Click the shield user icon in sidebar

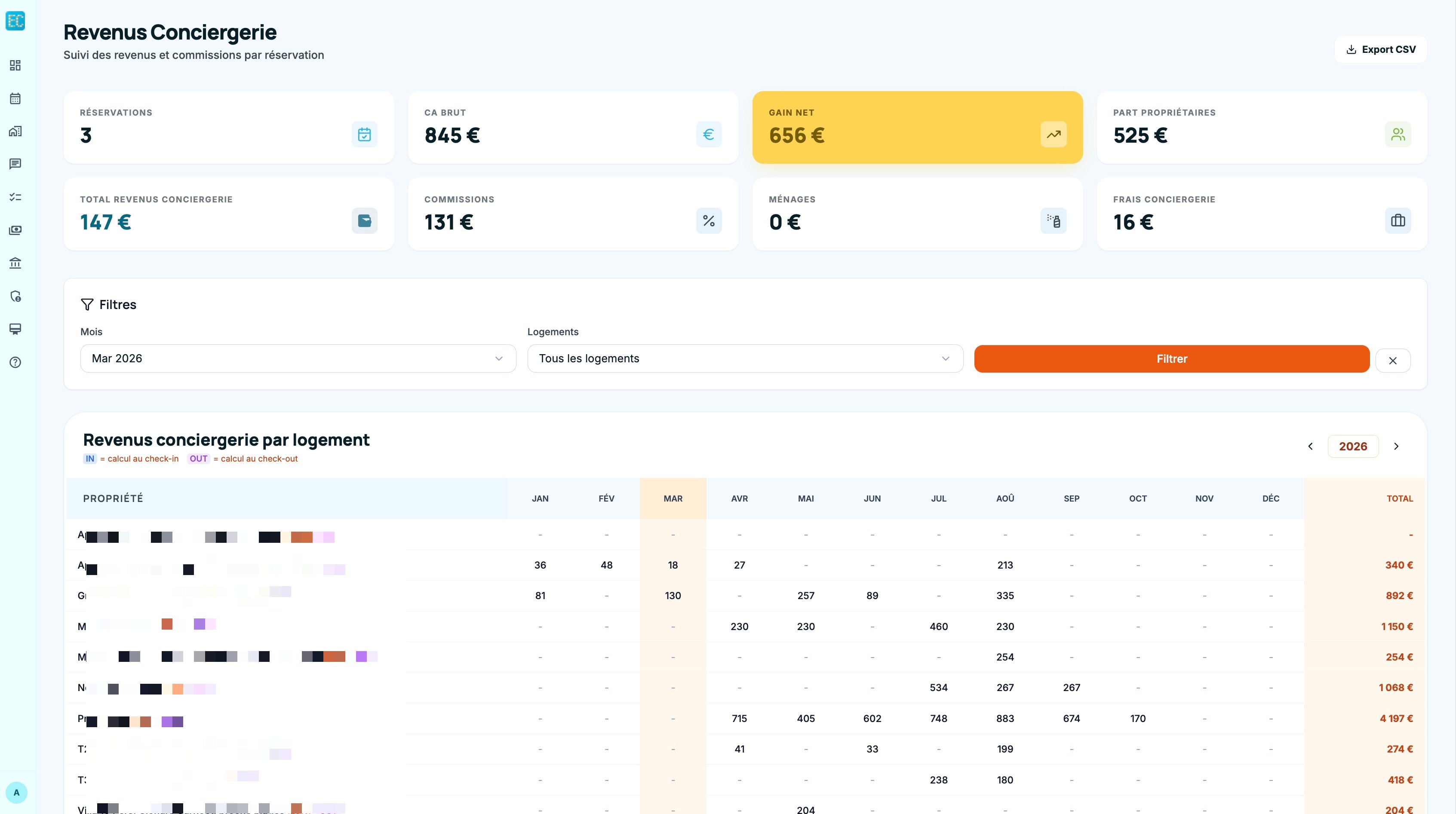click(15, 296)
